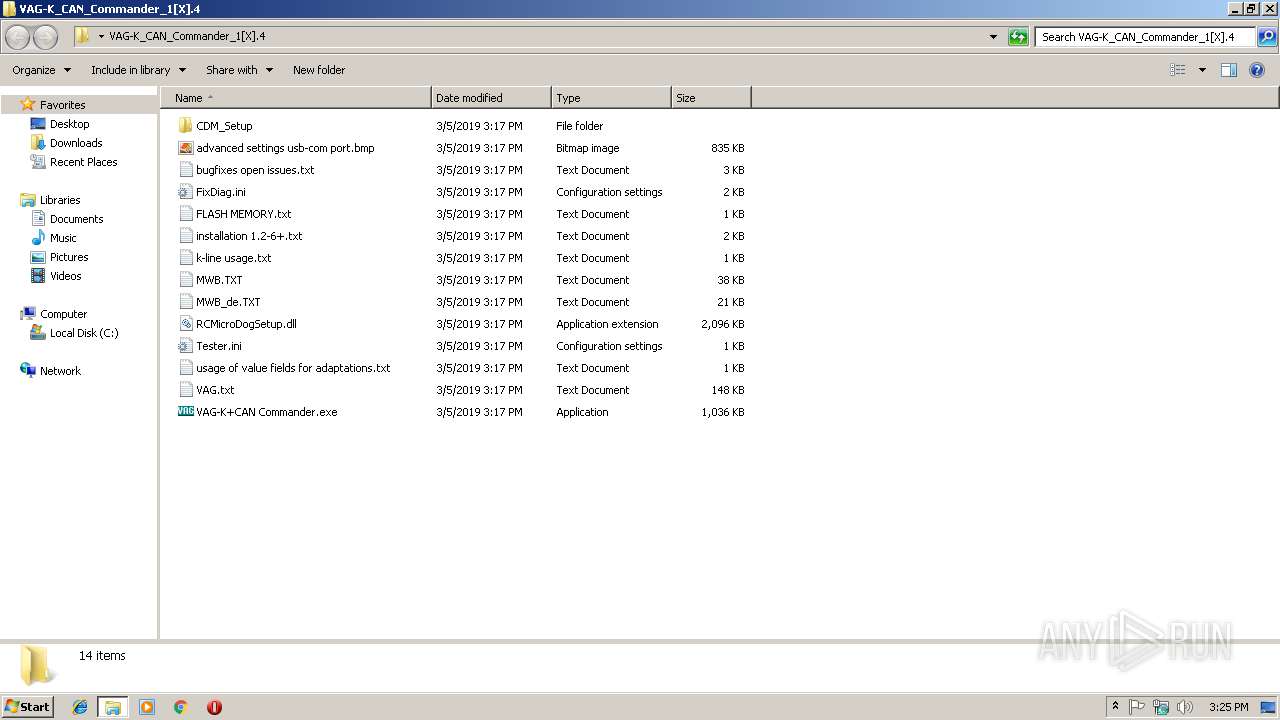Screen dimensions: 1280x720
Task: Click the volume tray icon
Action: click(1185, 707)
